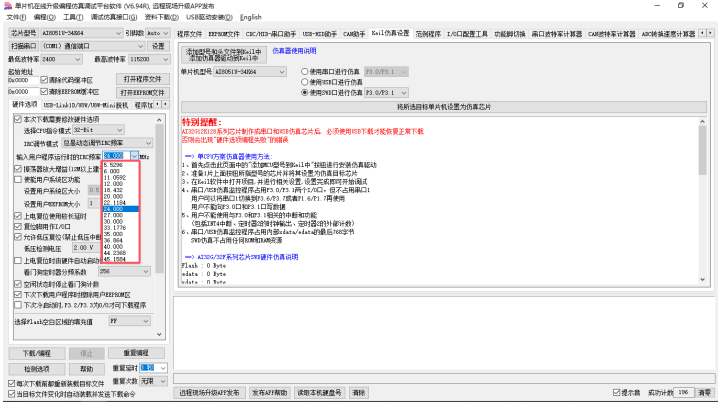Click the left scroll arrow of the 硬件选项 tab strip
The image size is (723, 402).
pyautogui.click(x=158, y=105)
